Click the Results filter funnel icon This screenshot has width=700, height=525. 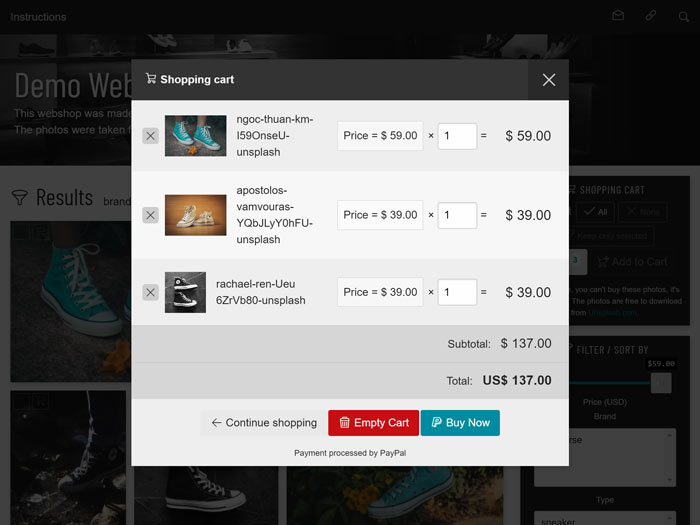[20, 197]
